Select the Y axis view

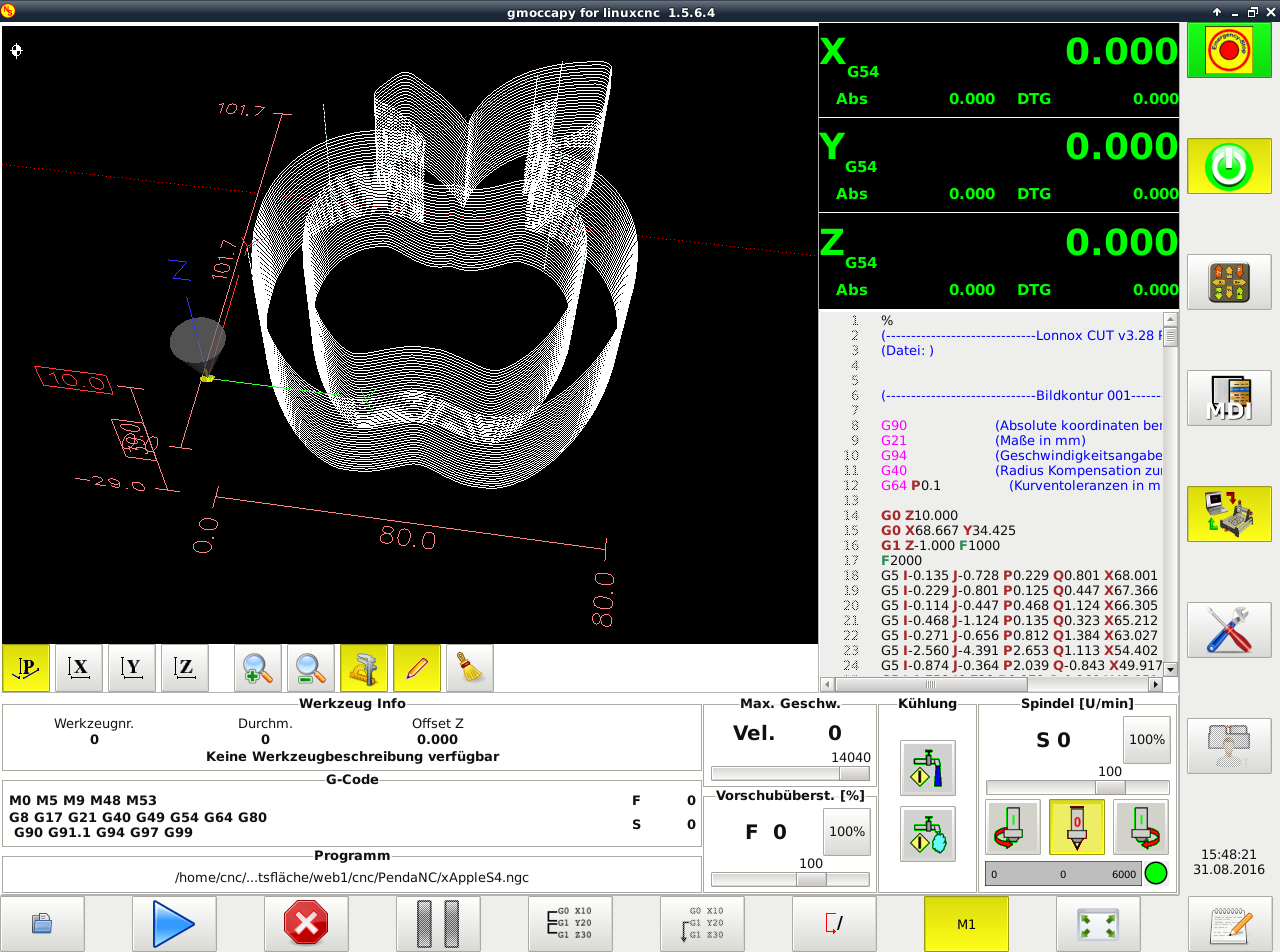coord(132,668)
